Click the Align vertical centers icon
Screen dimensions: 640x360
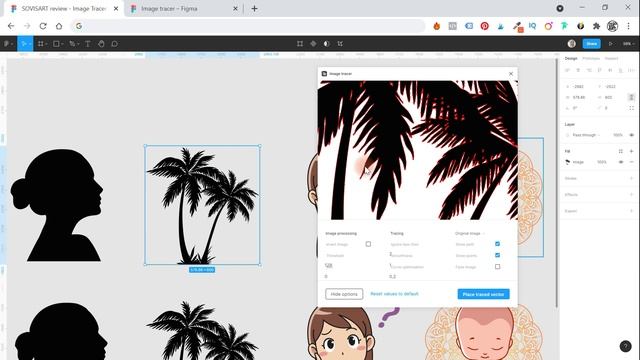pyautogui.click(x=610, y=70)
